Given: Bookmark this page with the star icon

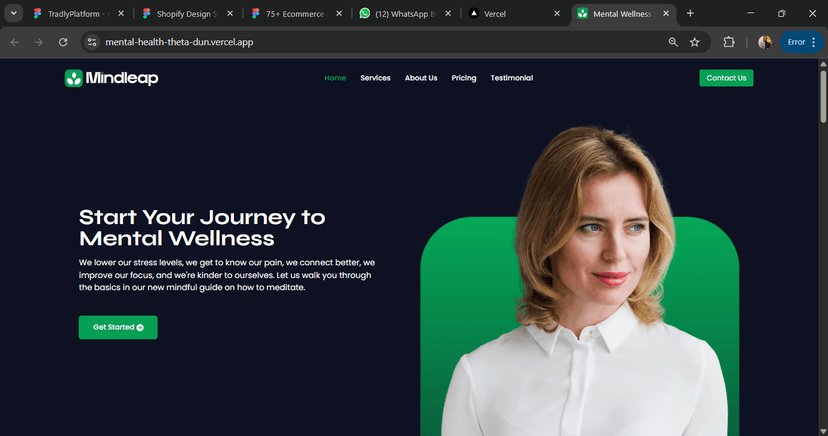Looking at the screenshot, I should (x=694, y=42).
